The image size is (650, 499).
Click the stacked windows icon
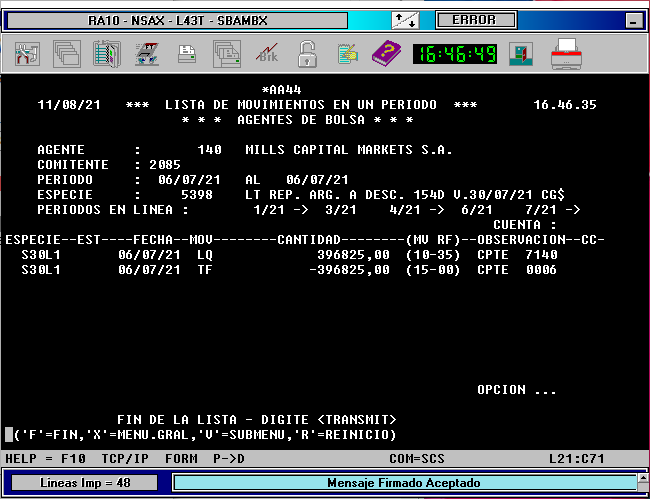(67, 54)
